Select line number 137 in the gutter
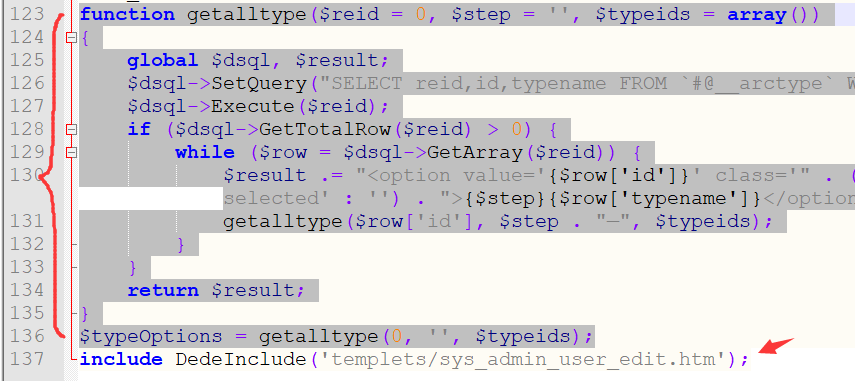This screenshot has height=381, width=855. (27, 359)
